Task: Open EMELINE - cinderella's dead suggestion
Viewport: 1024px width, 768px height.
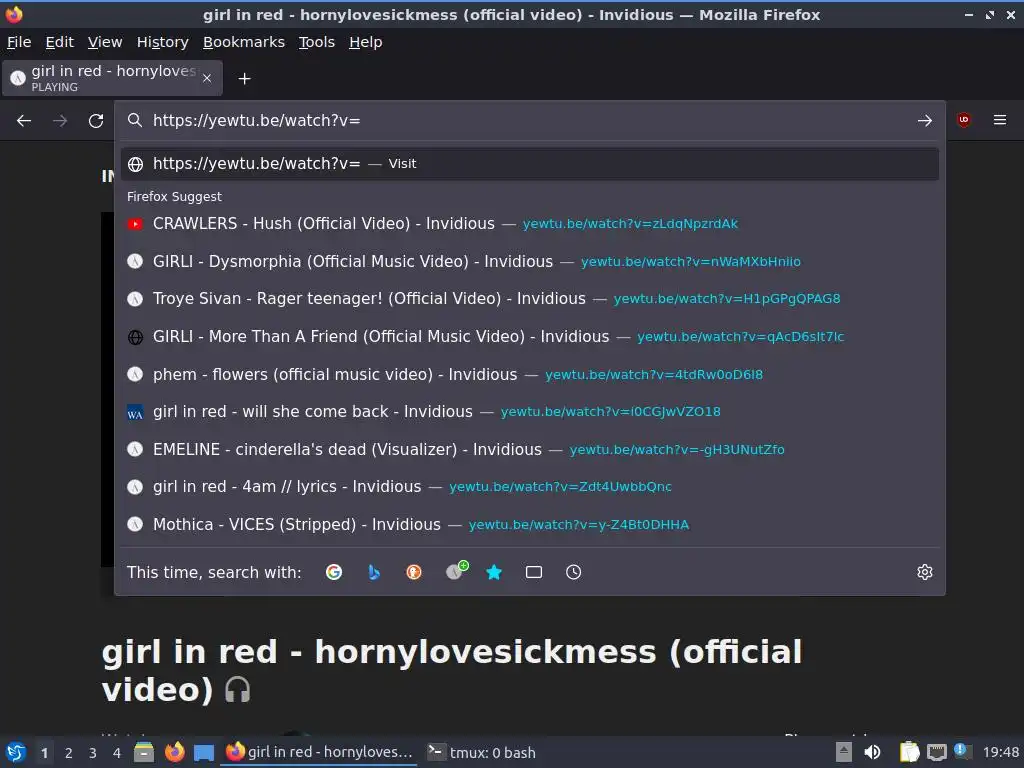Action: pyautogui.click(x=530, y=449)
